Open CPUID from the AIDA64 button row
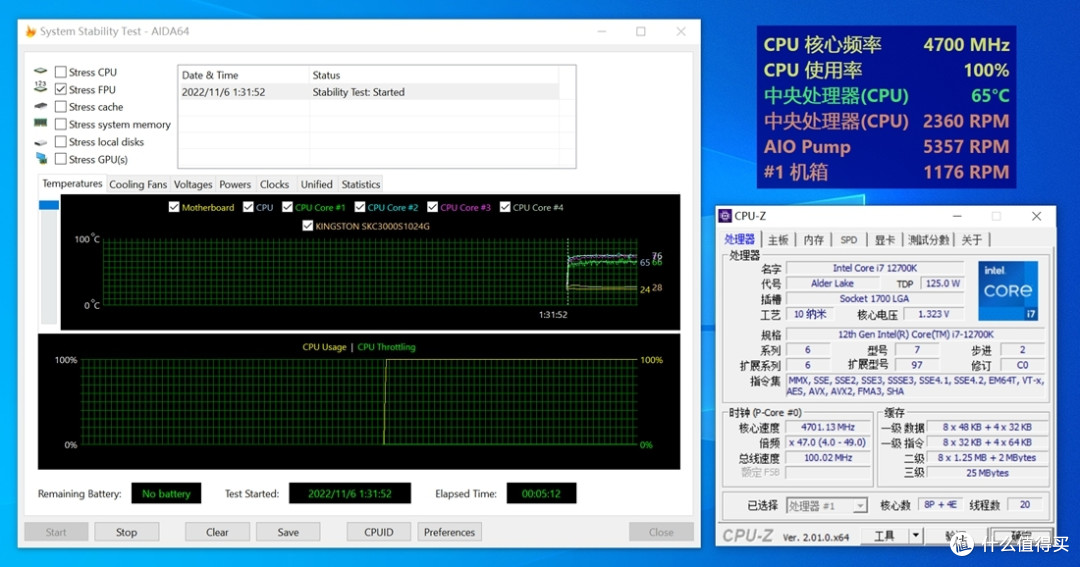1080x567 pixels. (x=379, y=532)
